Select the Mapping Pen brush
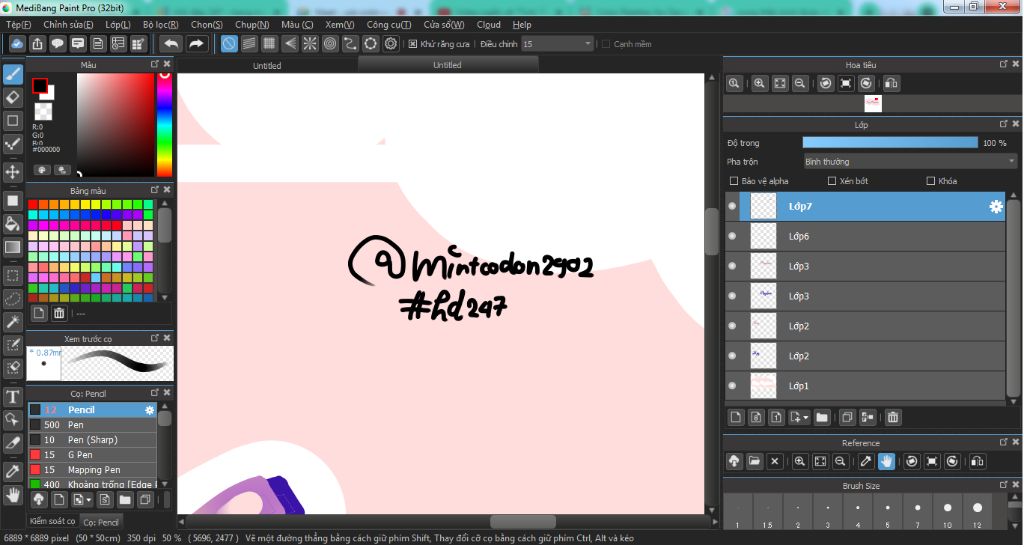 [x=92, y=470]
